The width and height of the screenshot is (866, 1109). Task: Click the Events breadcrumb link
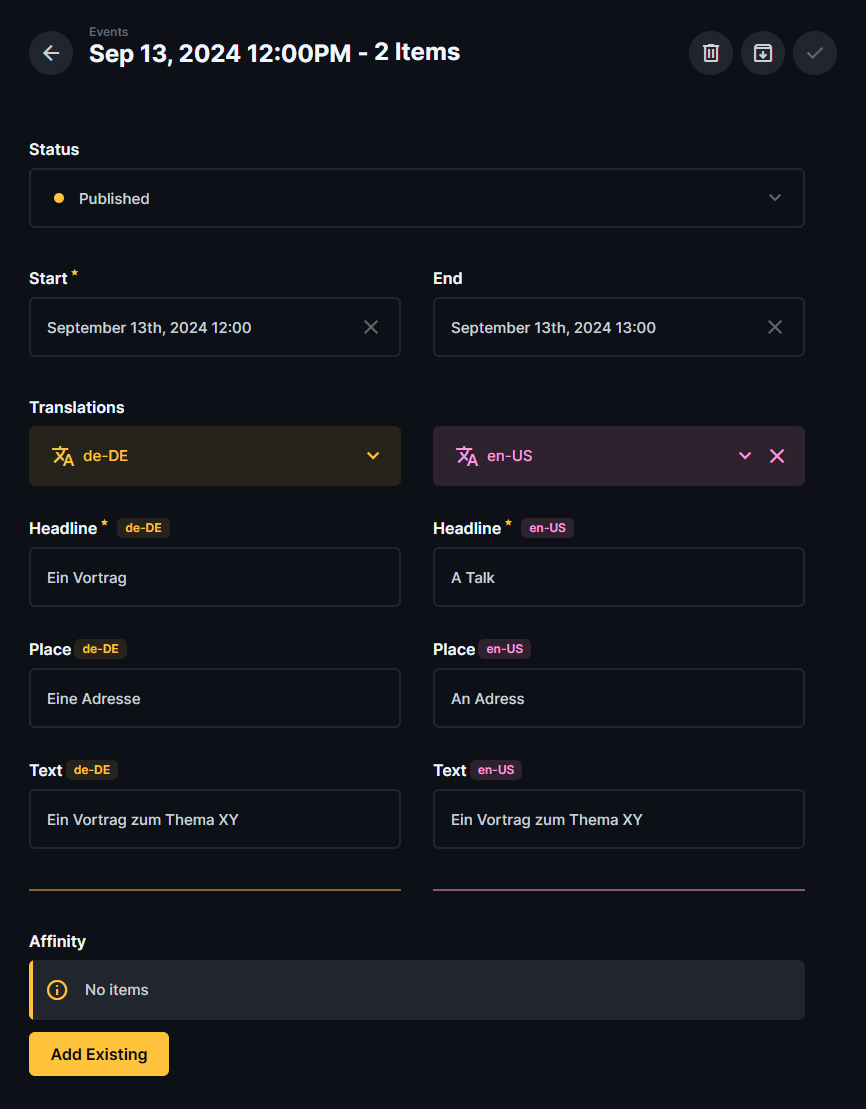click(108, 32)
